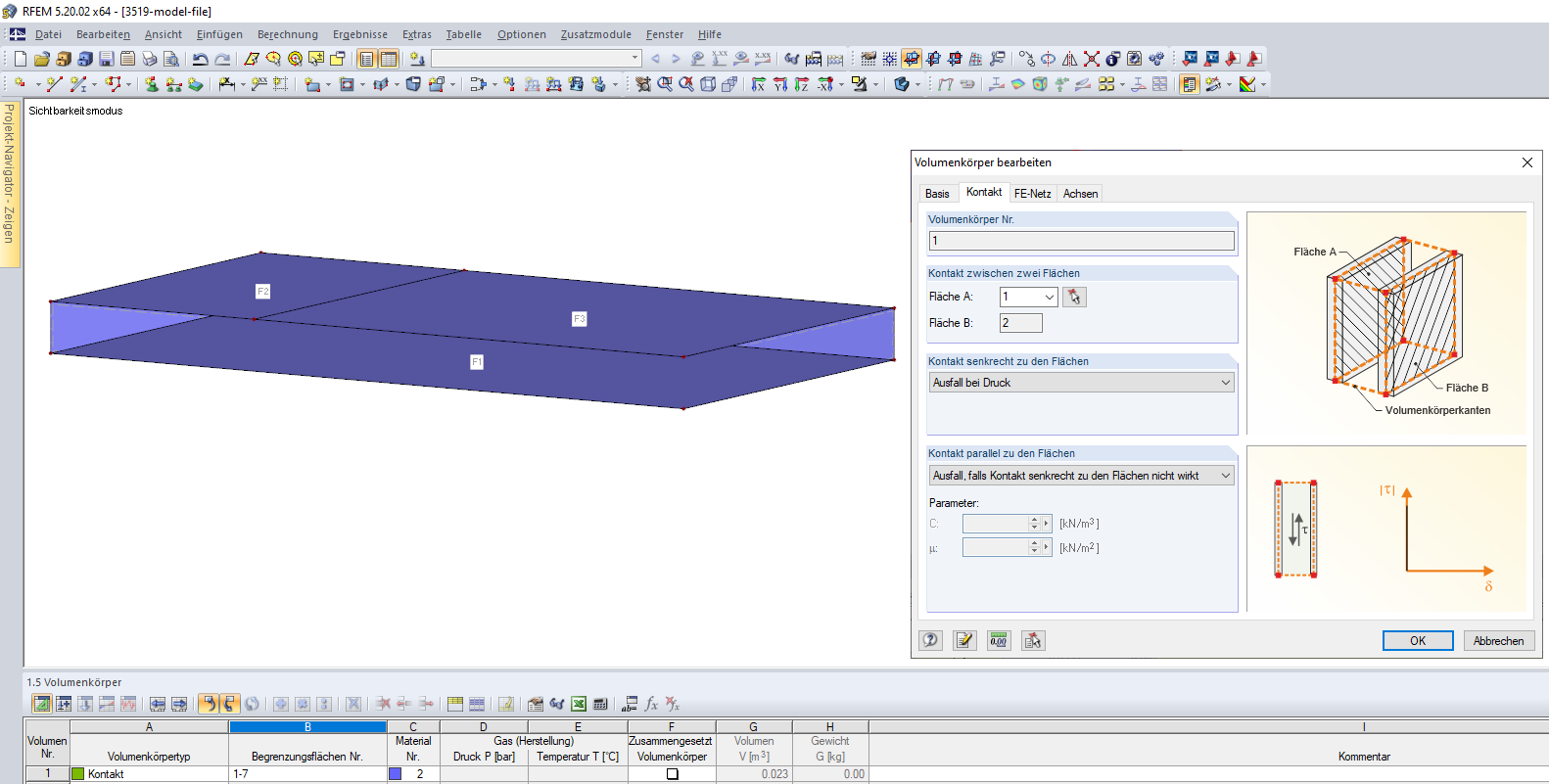Expand new node tool dropdown arrow

(37, 84)
